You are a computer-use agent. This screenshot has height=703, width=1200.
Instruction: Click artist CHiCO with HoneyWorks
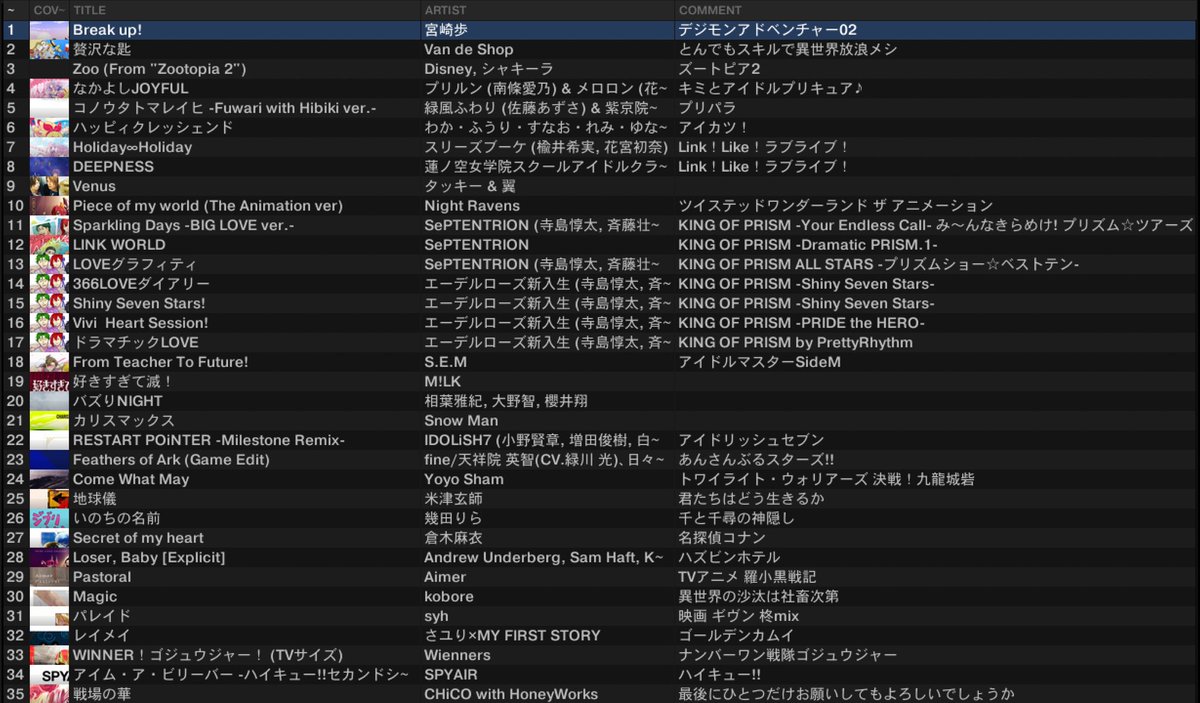(511, 694)
